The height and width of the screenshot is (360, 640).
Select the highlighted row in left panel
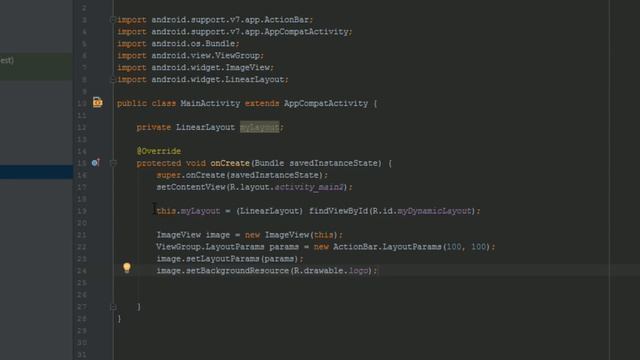pos(36,171)
